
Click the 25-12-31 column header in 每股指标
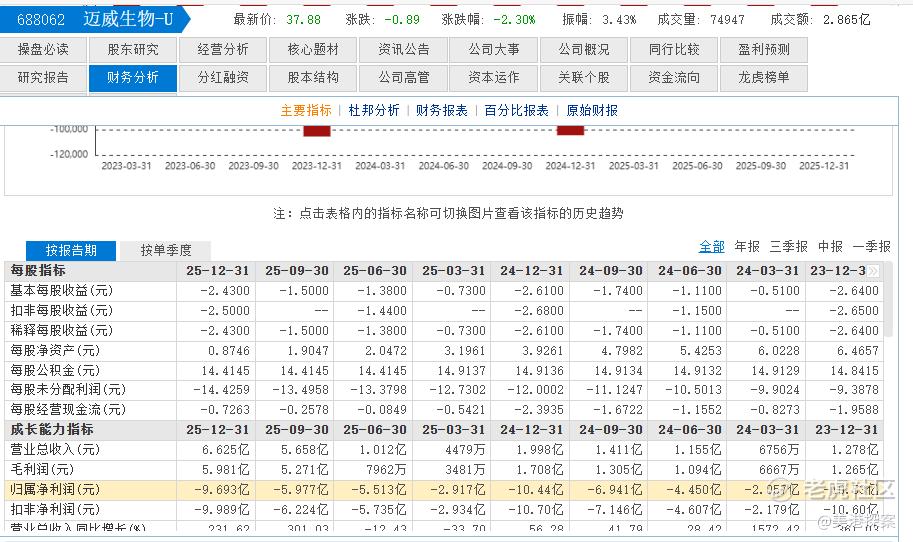coord(217,271)
